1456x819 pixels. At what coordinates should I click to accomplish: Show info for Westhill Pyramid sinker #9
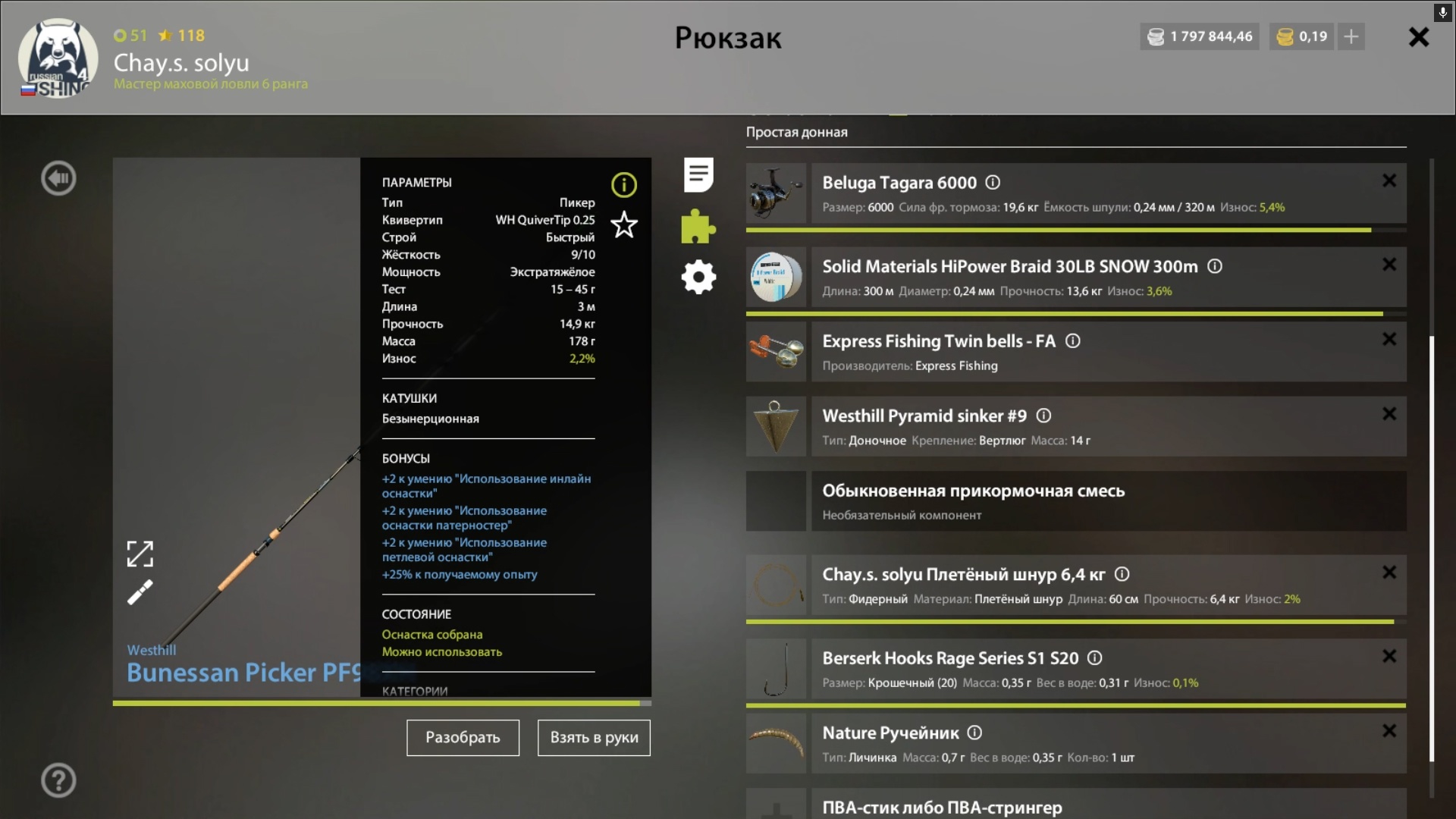[x=1044, y=416]
